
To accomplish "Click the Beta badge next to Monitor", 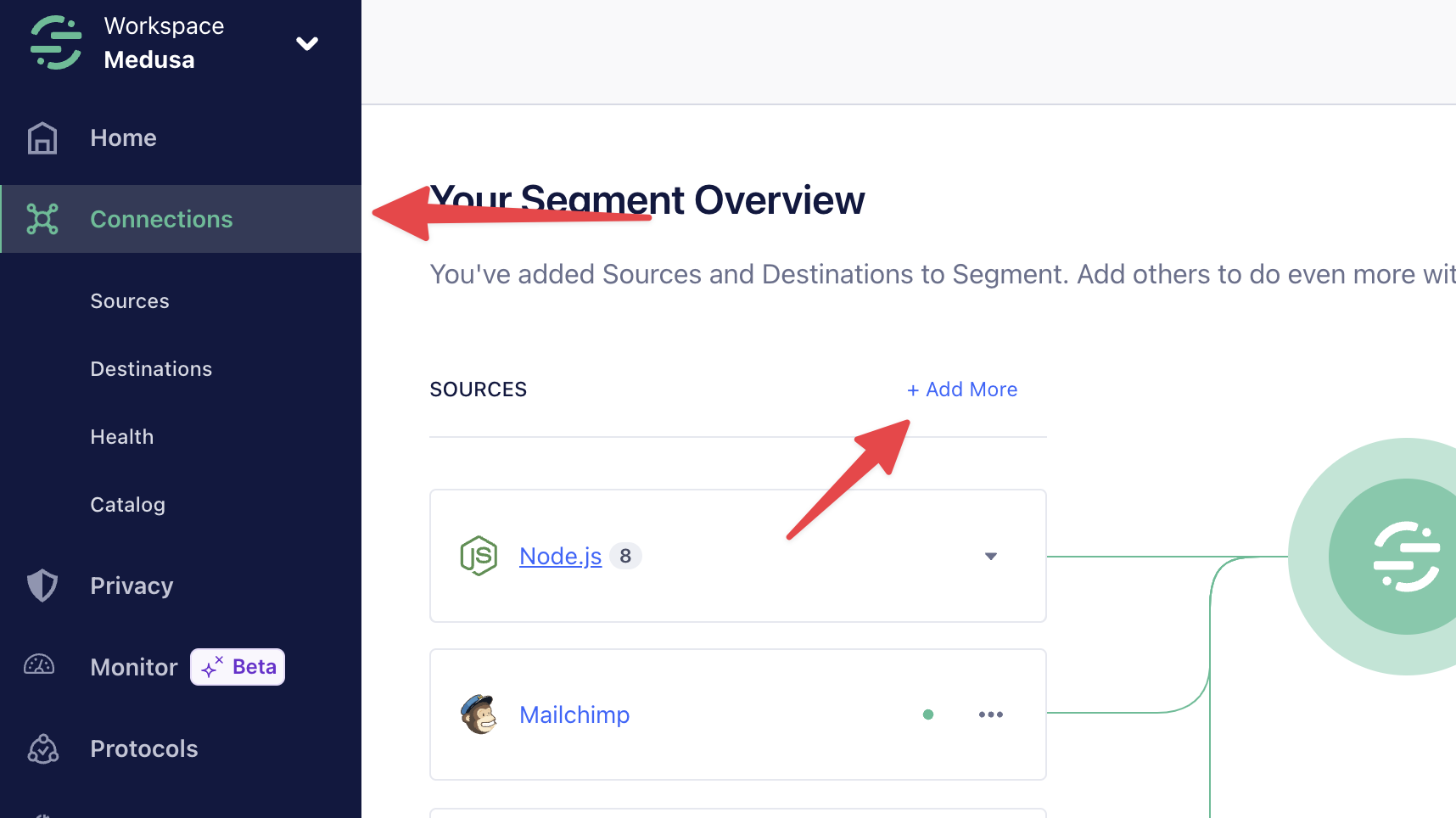I will click(237, 667).
